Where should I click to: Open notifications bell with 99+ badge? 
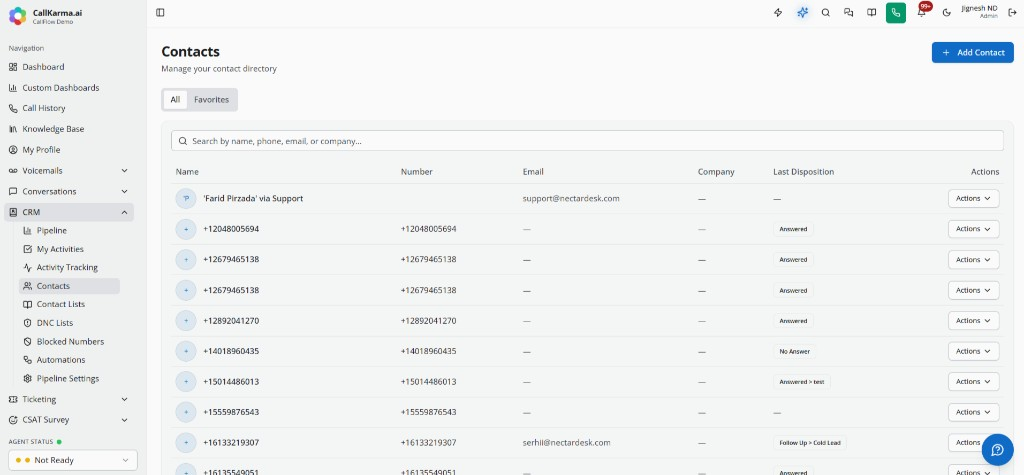(921, 11)
